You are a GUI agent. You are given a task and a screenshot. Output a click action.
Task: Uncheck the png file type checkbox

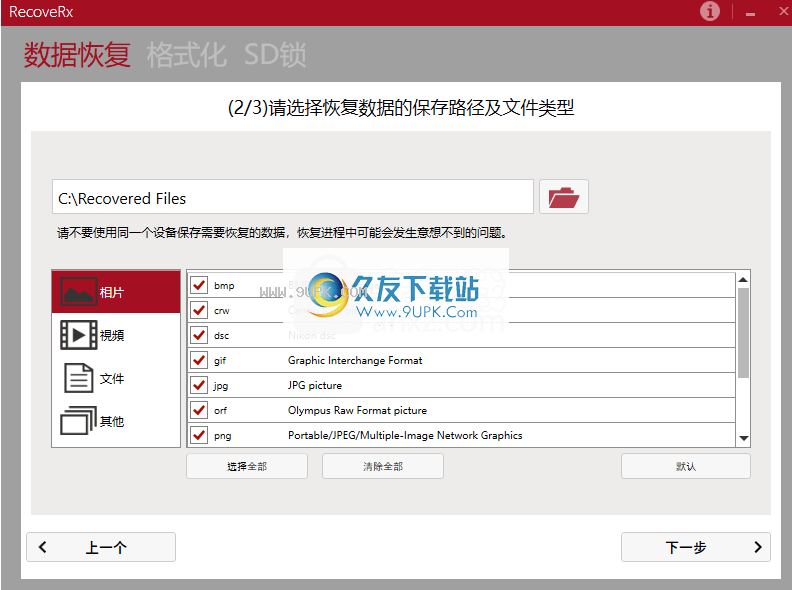199,435
